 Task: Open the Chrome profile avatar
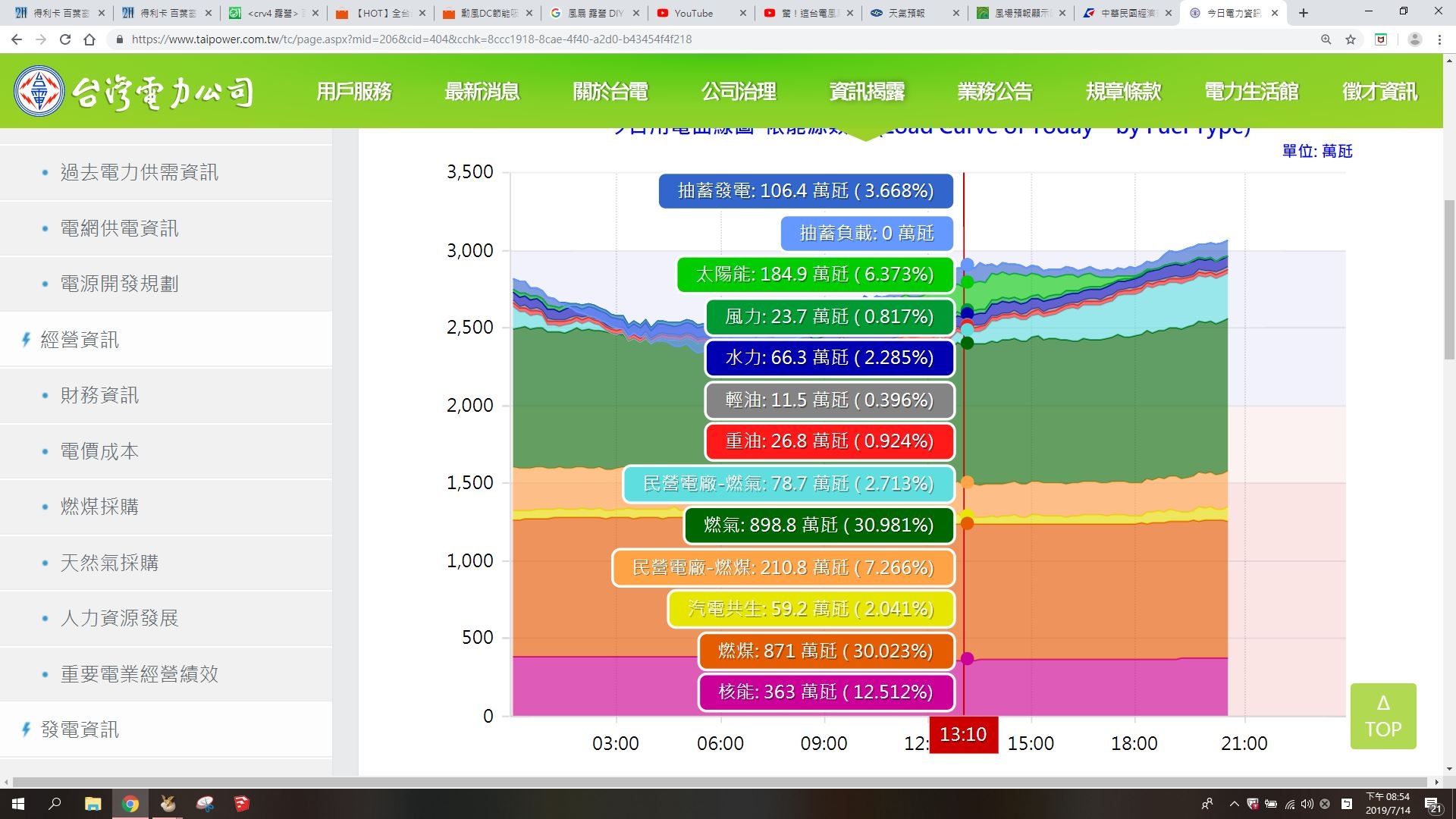tap(1414, 39)
